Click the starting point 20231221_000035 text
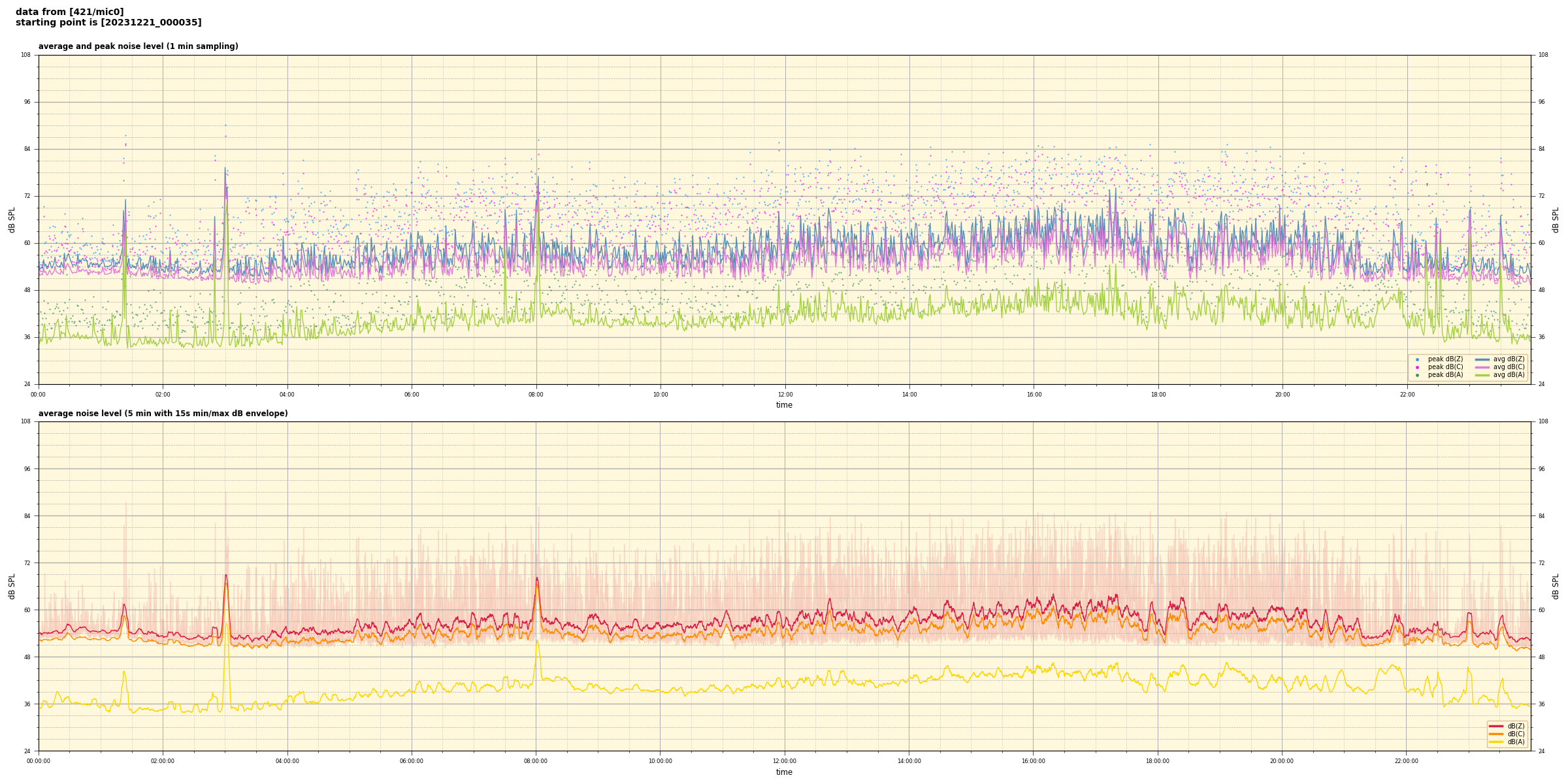This screenshot has height=784, width=1568. click(x=108, y=23)
